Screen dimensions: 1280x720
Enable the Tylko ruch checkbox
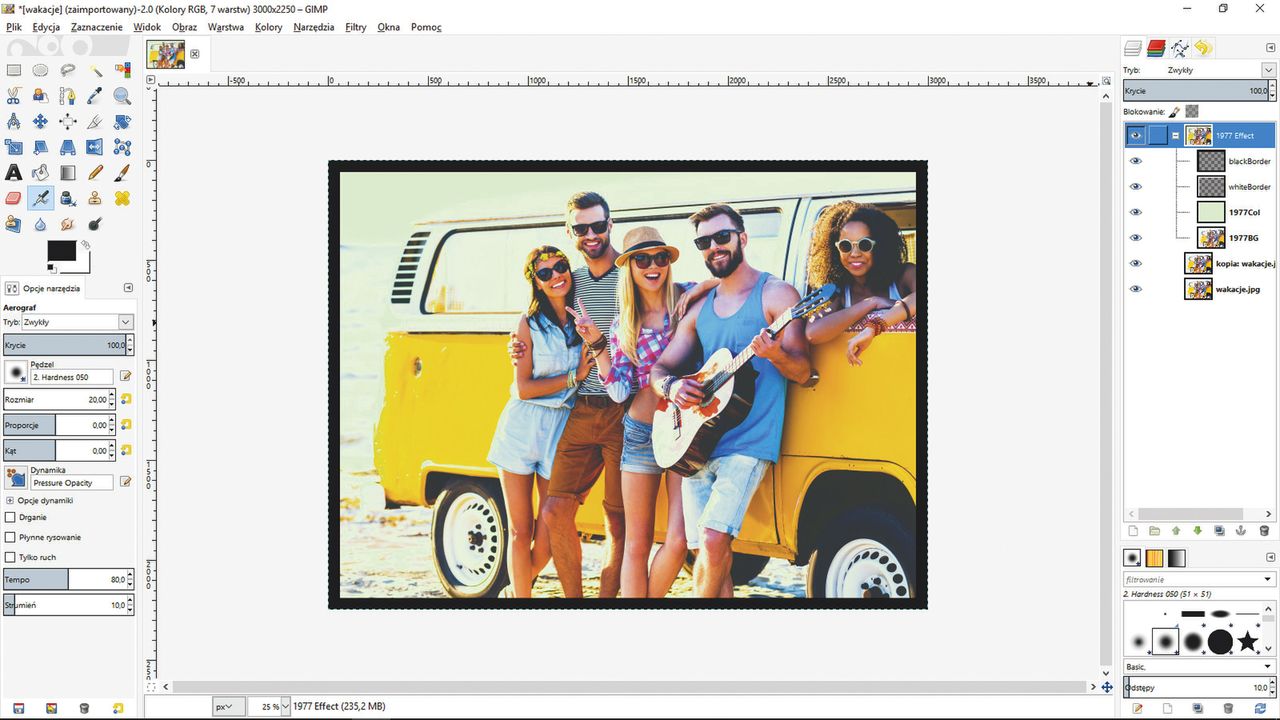[11, 557]
